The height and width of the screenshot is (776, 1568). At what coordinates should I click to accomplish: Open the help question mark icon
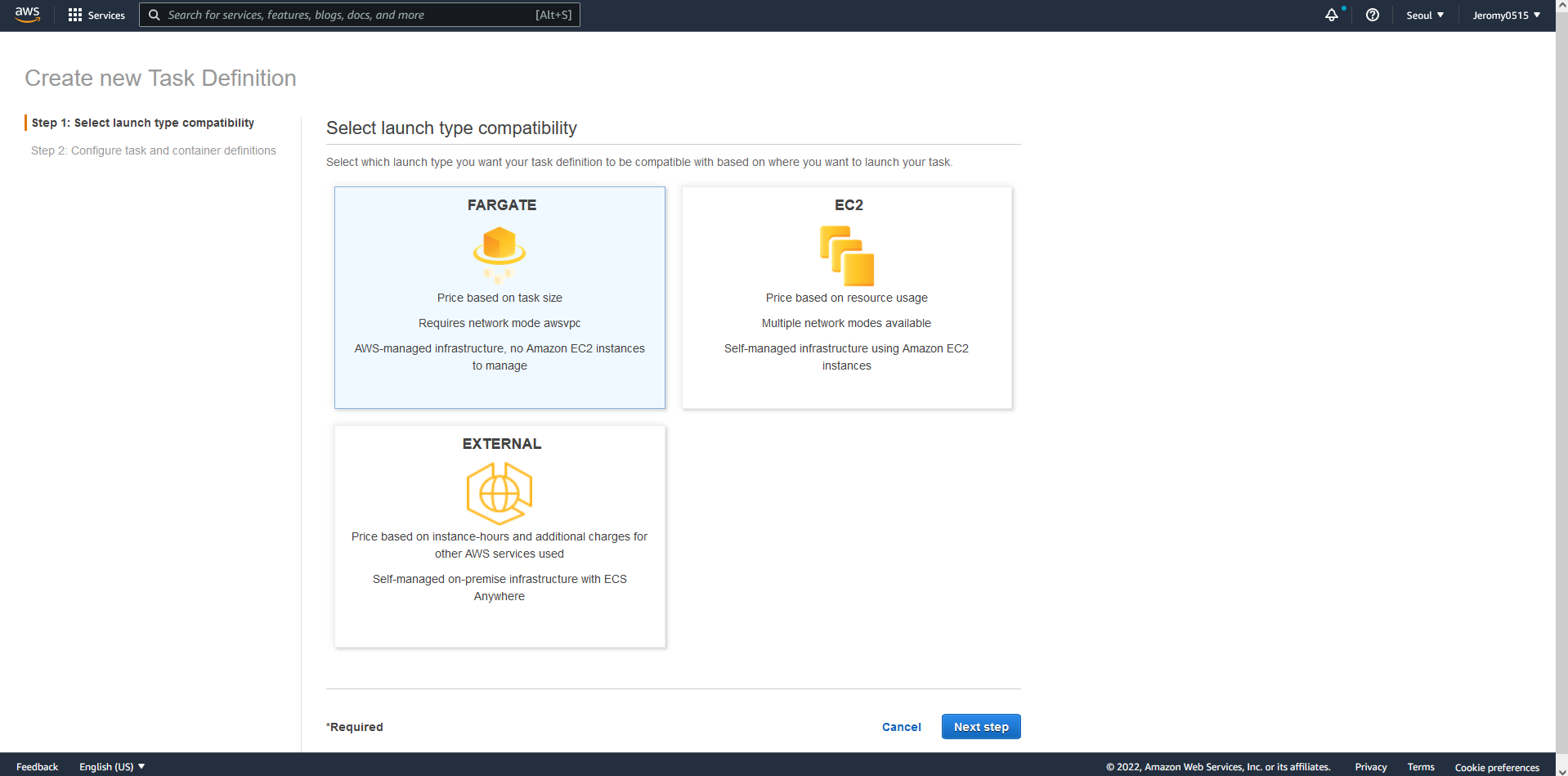tap(1373, 15)
